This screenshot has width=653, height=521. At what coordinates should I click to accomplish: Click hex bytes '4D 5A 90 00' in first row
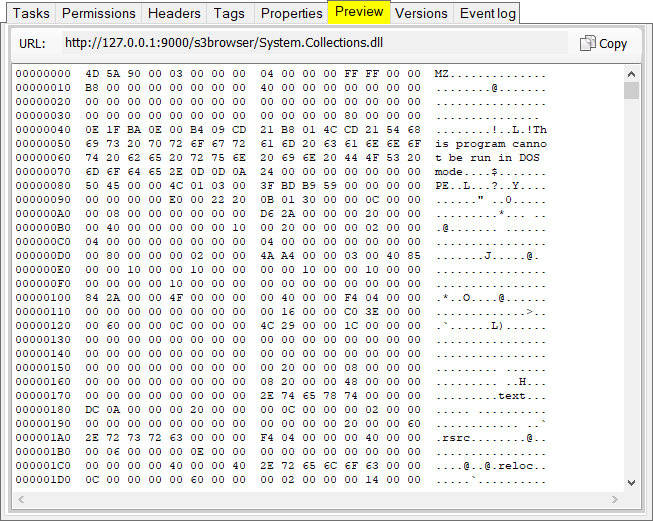point(123,74)
